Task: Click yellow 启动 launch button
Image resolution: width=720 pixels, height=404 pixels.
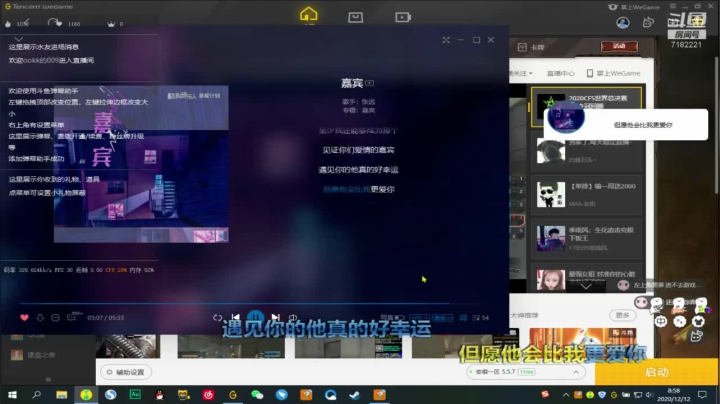Action: click(657, 372)
